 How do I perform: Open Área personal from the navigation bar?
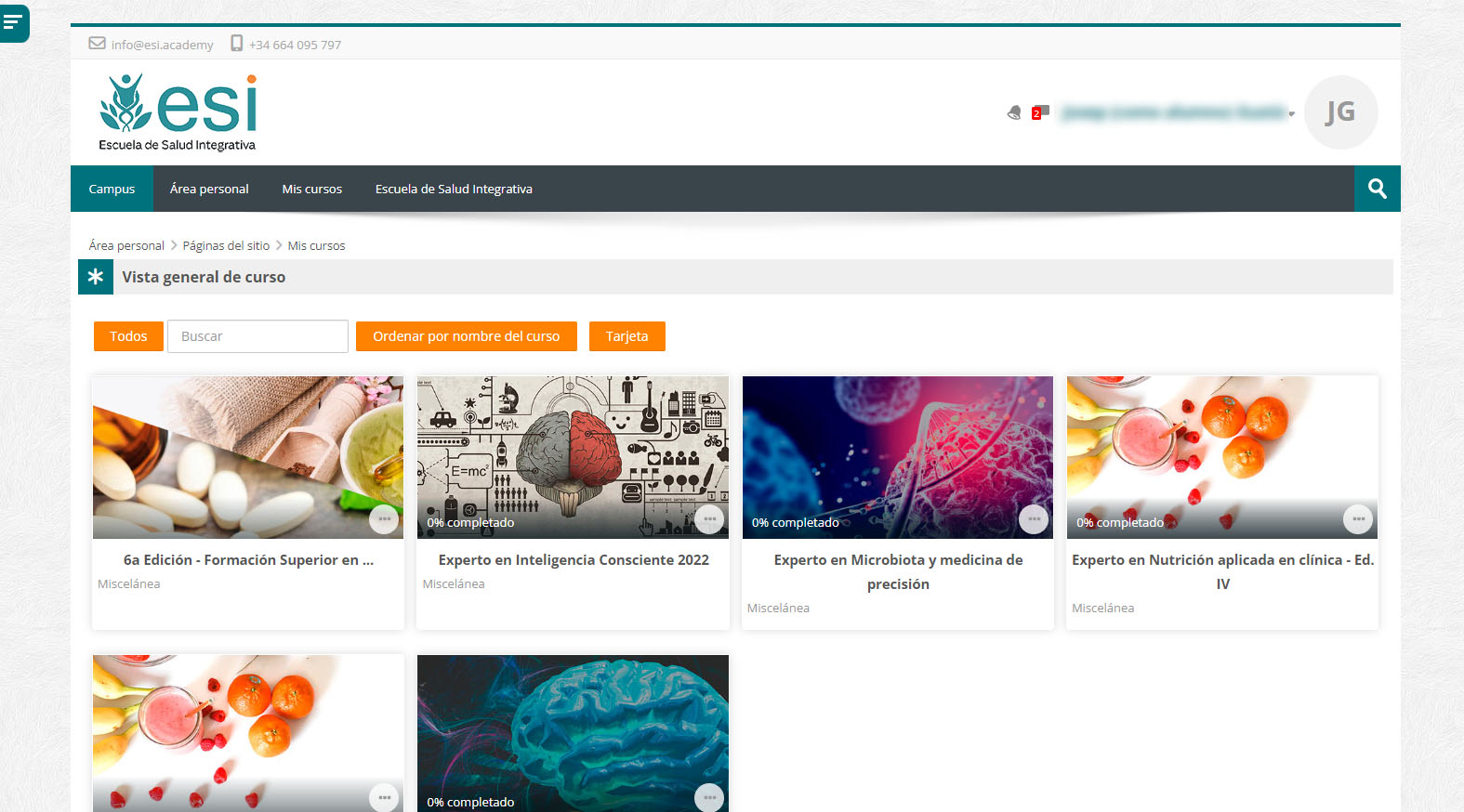209,189
